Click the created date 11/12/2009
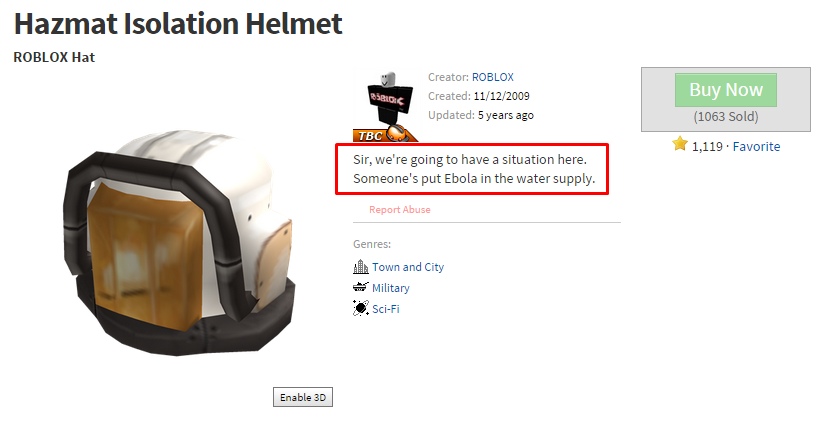817x422 pixels. tap(501, 96)
